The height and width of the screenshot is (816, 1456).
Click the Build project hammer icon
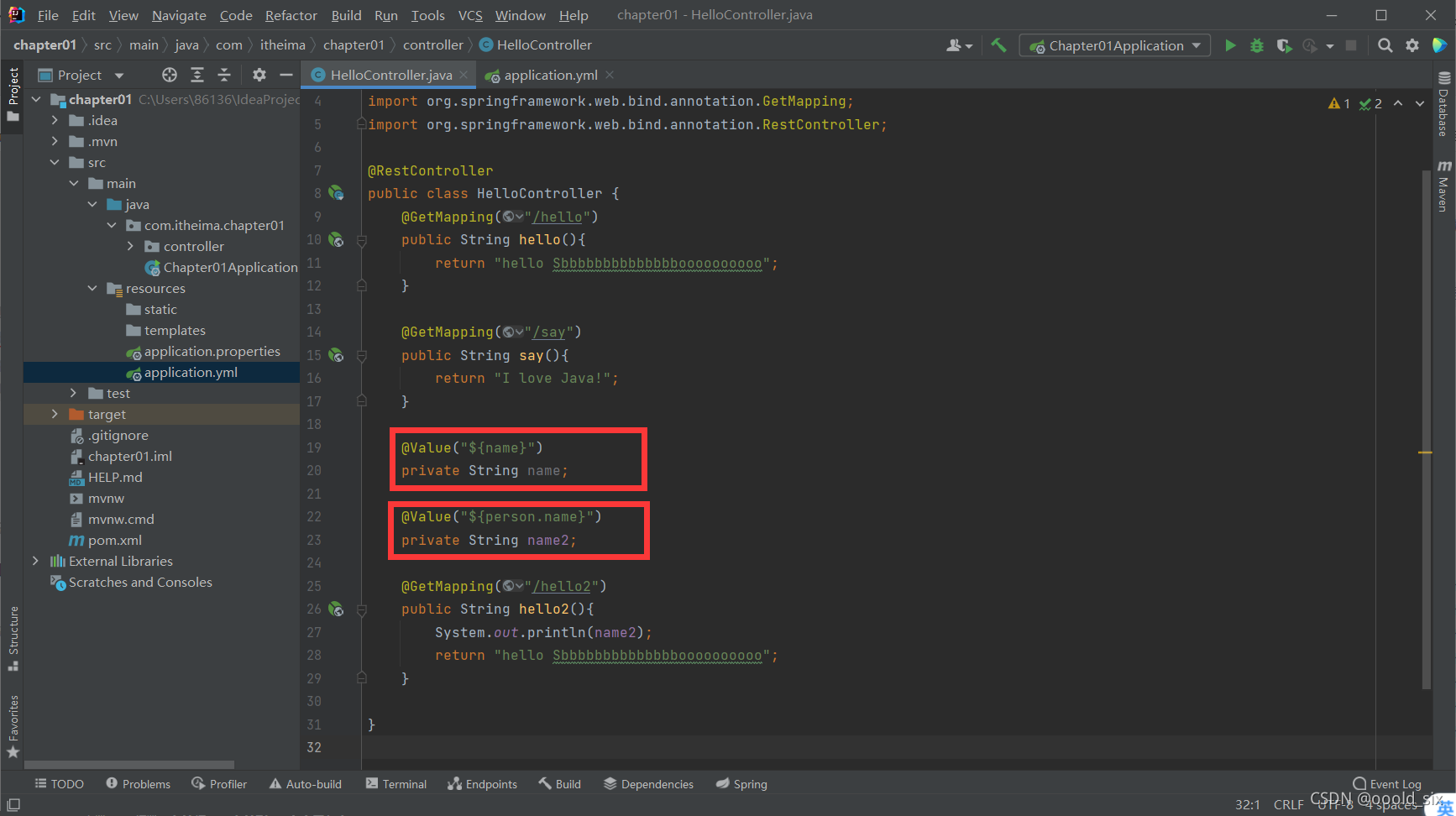pos(998,45)
